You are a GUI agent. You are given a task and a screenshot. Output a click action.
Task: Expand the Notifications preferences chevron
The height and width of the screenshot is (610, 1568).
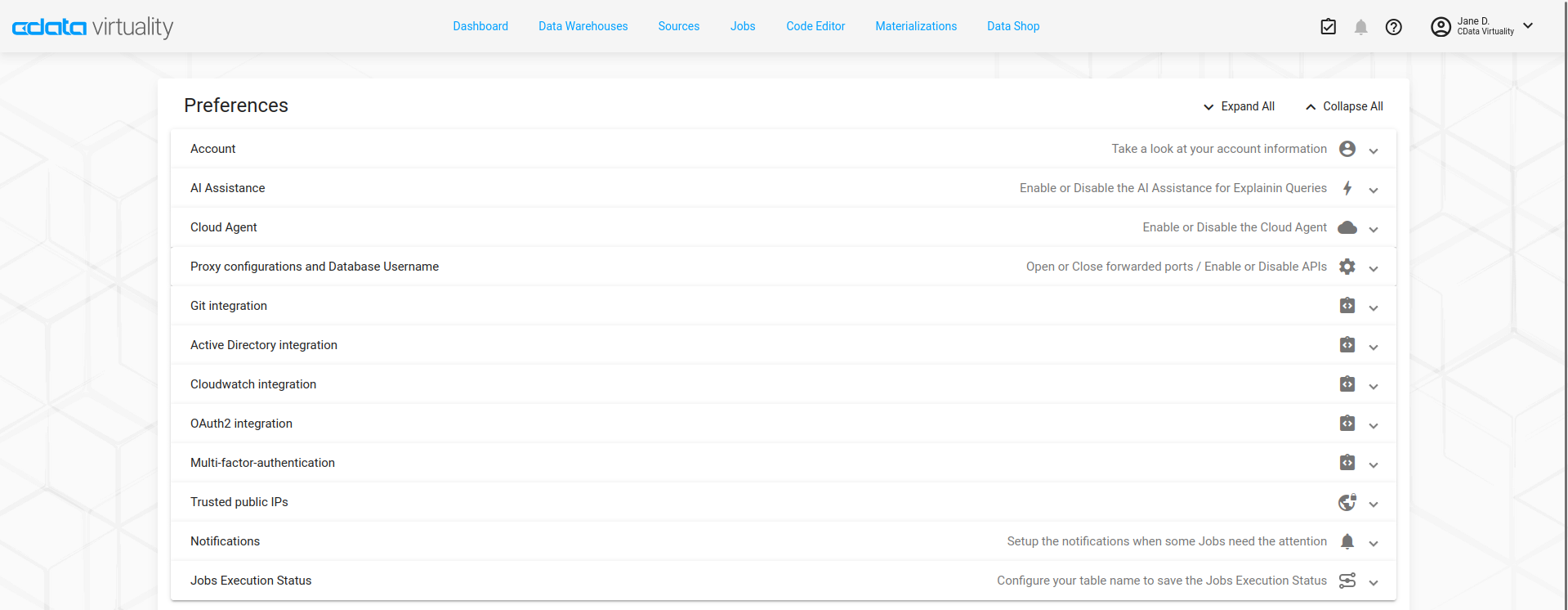(1374, 543)
